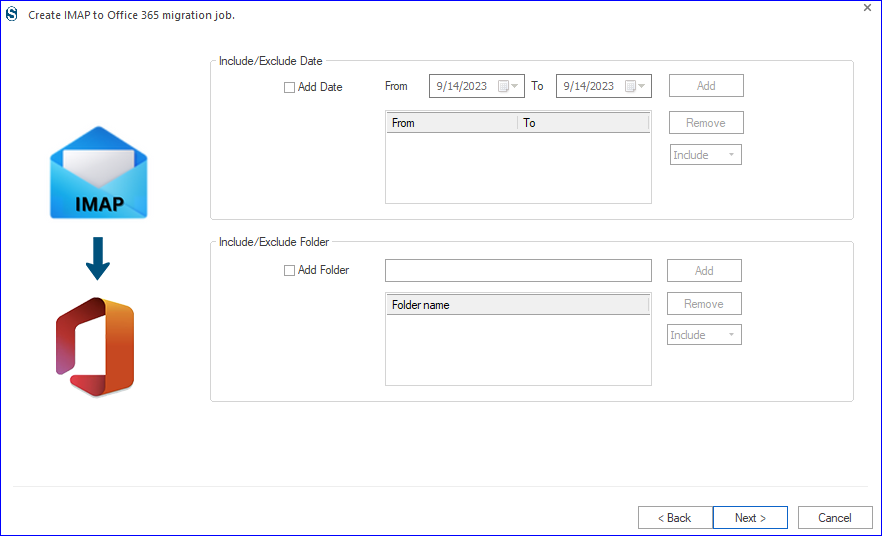Open the From date calendar dropdown
The height and width of the screenshot is (536, 882).
point(508,86)
